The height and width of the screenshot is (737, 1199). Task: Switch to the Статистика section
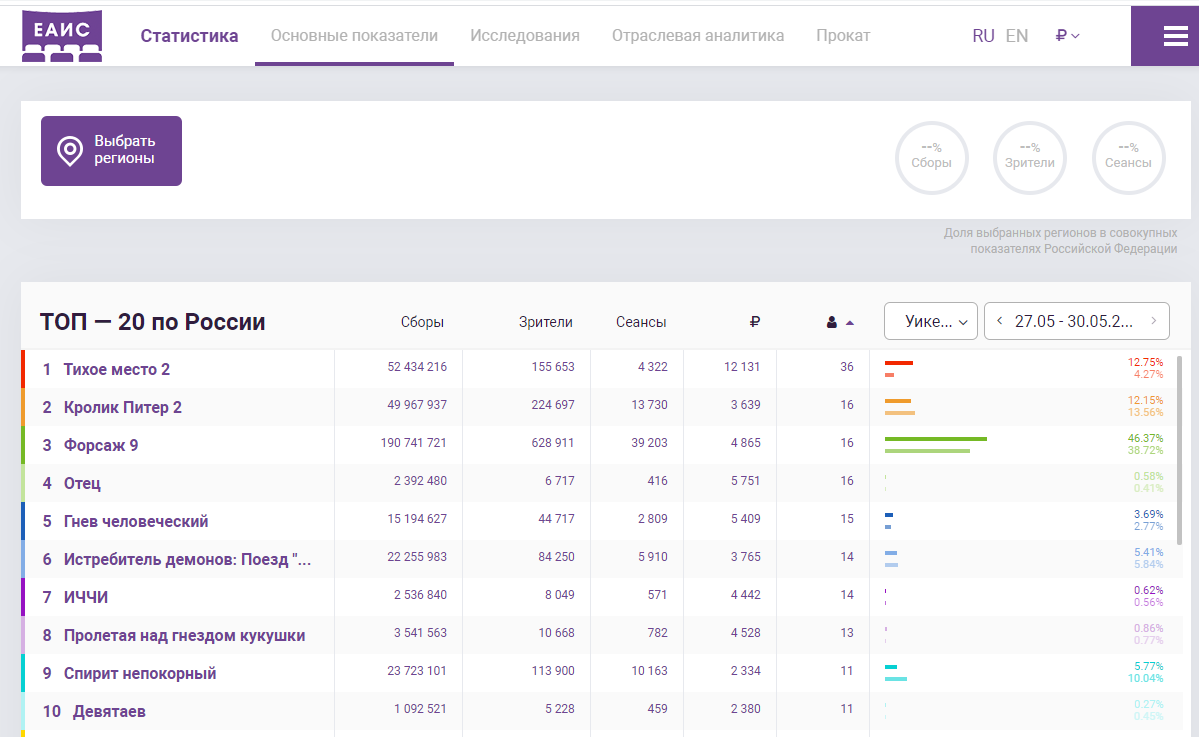[x=189, y=36]
